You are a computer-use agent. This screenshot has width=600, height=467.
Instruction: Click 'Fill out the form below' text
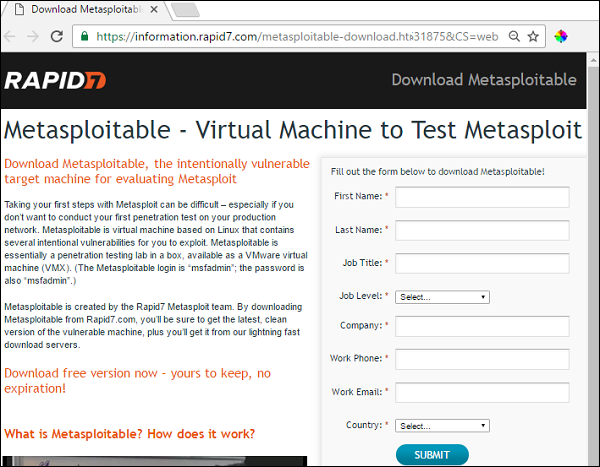pyautogui.click(x=437, y=171)
